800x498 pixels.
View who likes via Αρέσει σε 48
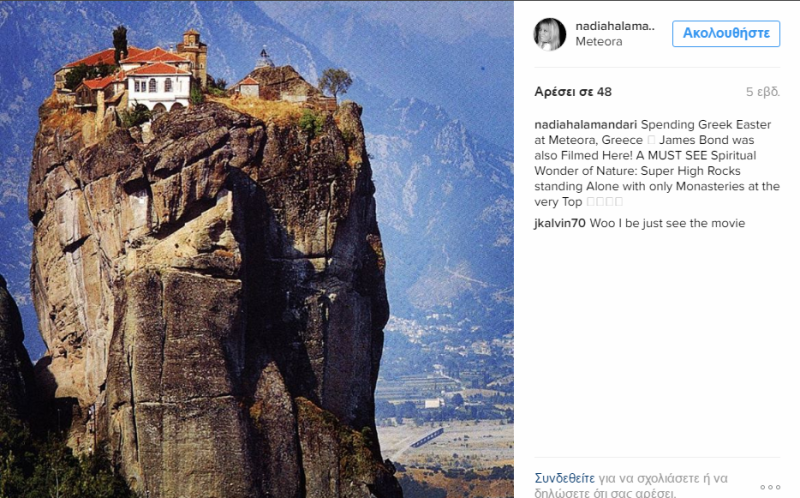tap(573, 92)
